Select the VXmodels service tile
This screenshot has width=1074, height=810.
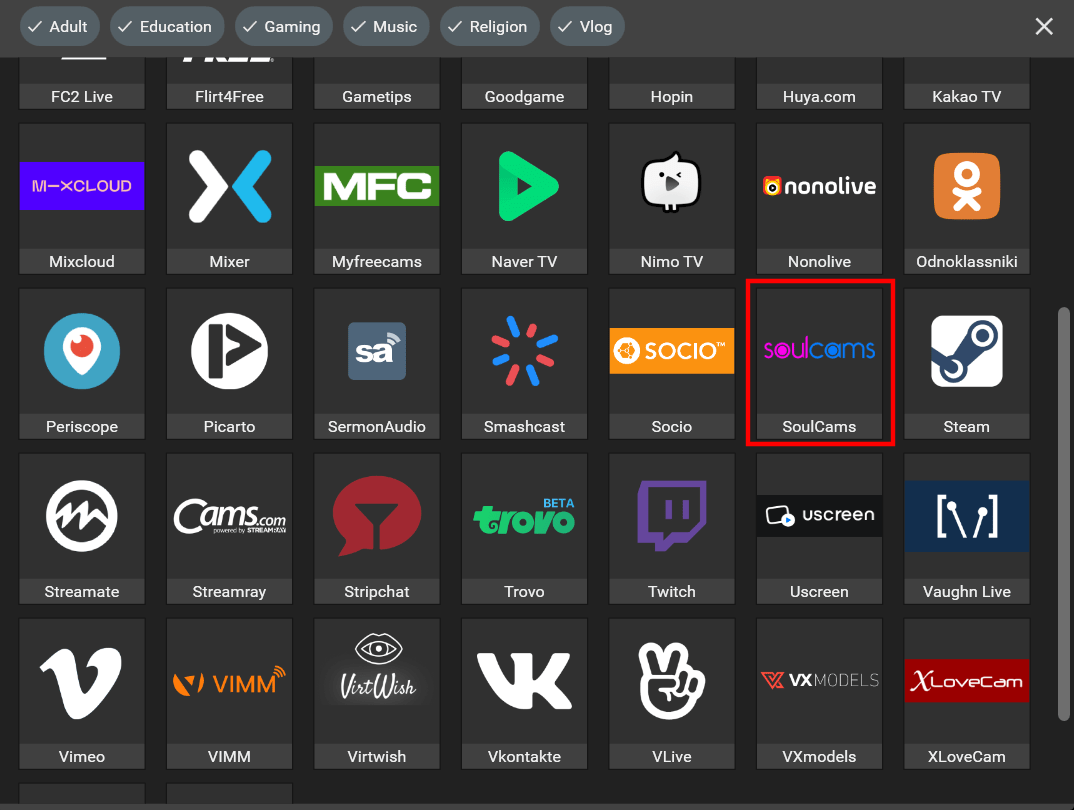(819, 694)
